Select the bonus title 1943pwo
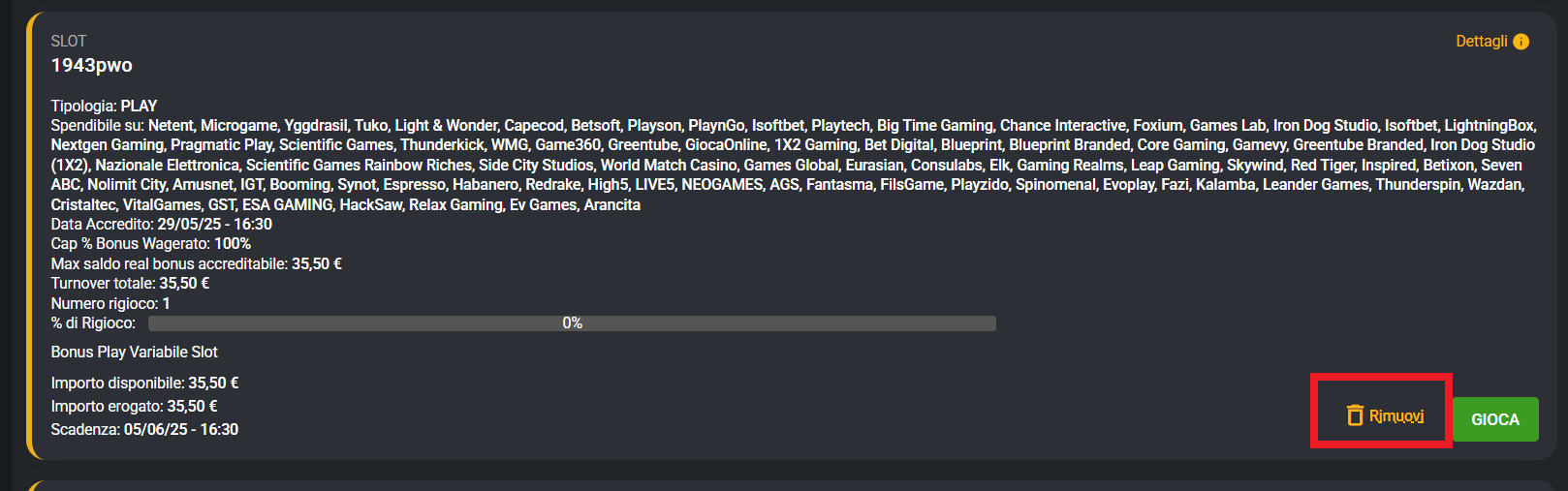This screenshot has height=491, width=1568. pyautogui.click(x=92, y=65)
